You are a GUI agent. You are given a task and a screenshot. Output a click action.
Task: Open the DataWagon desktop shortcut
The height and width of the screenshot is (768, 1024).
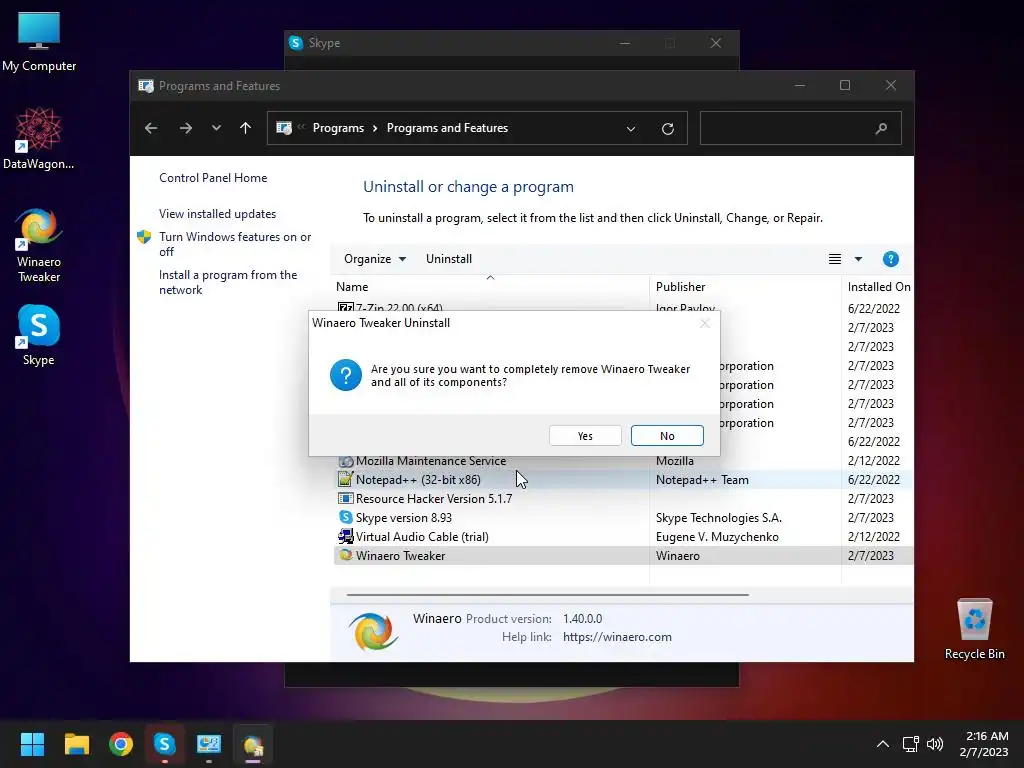(x=39, y=138)
